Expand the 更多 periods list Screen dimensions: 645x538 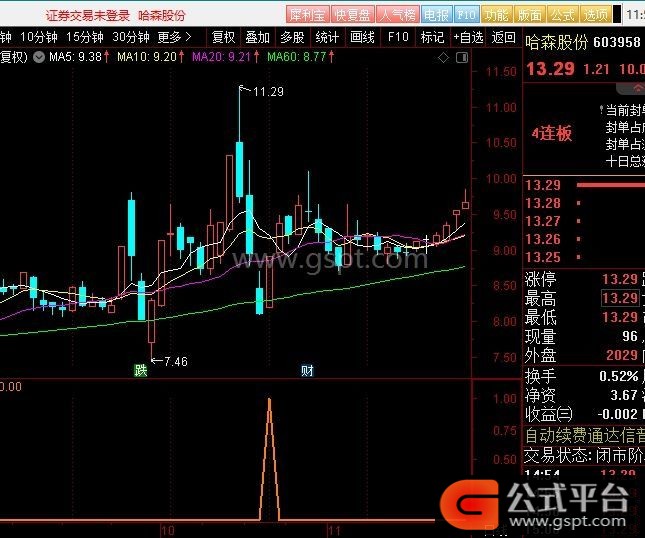coord(175,37)
